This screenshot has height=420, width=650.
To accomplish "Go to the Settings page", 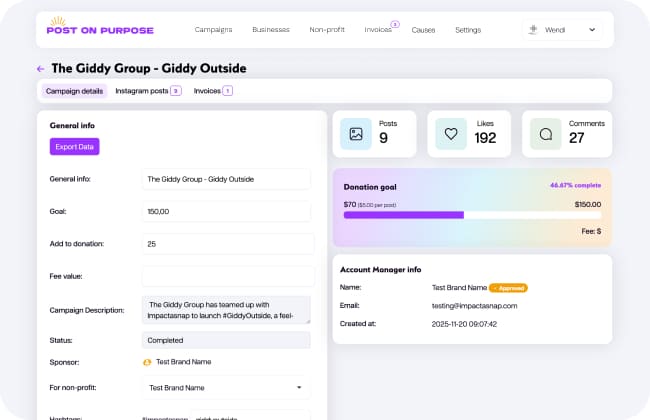I will pyautogui.click(x=467, y=30).
